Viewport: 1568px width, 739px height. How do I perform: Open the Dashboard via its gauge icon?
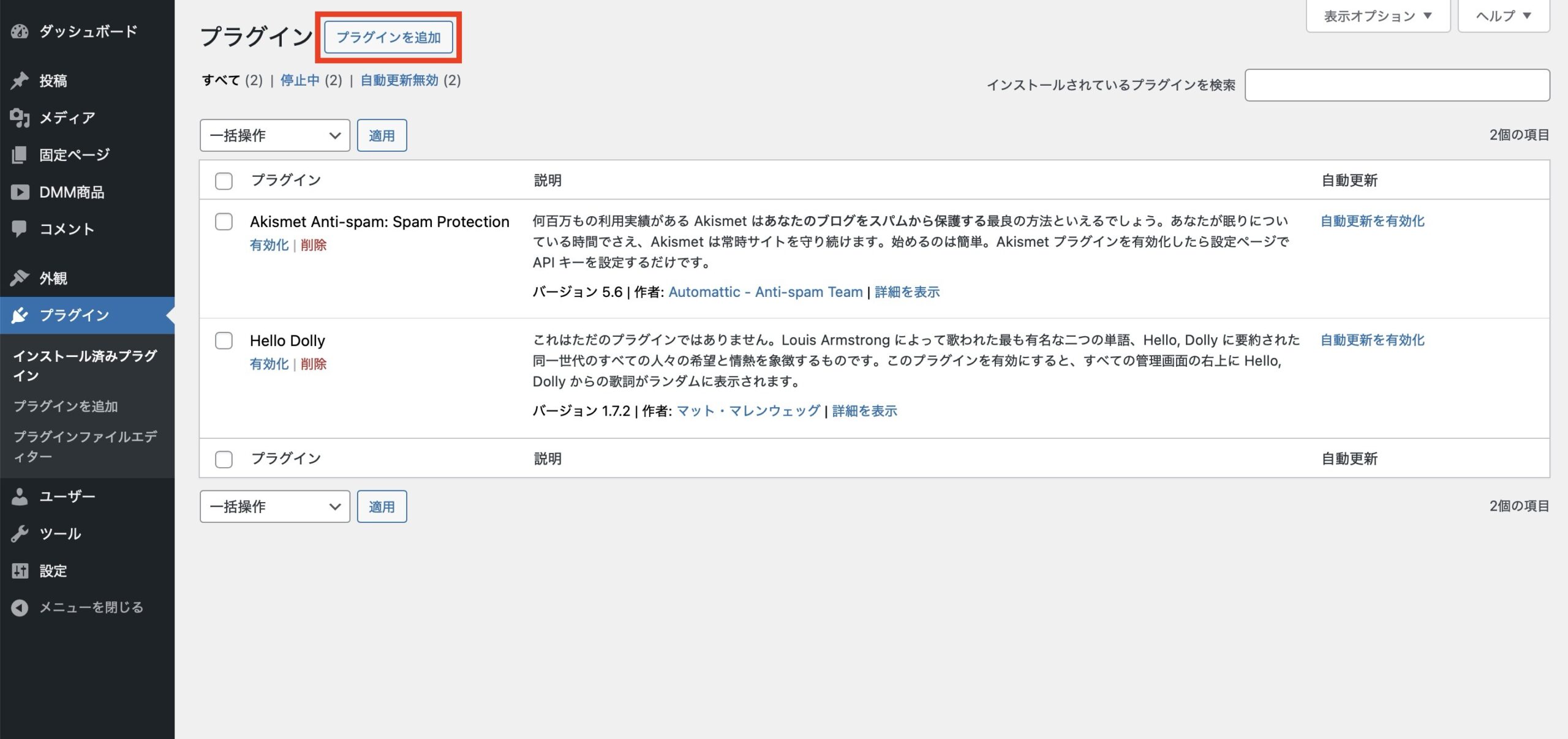pyautogui.click(x=19, y=32)
